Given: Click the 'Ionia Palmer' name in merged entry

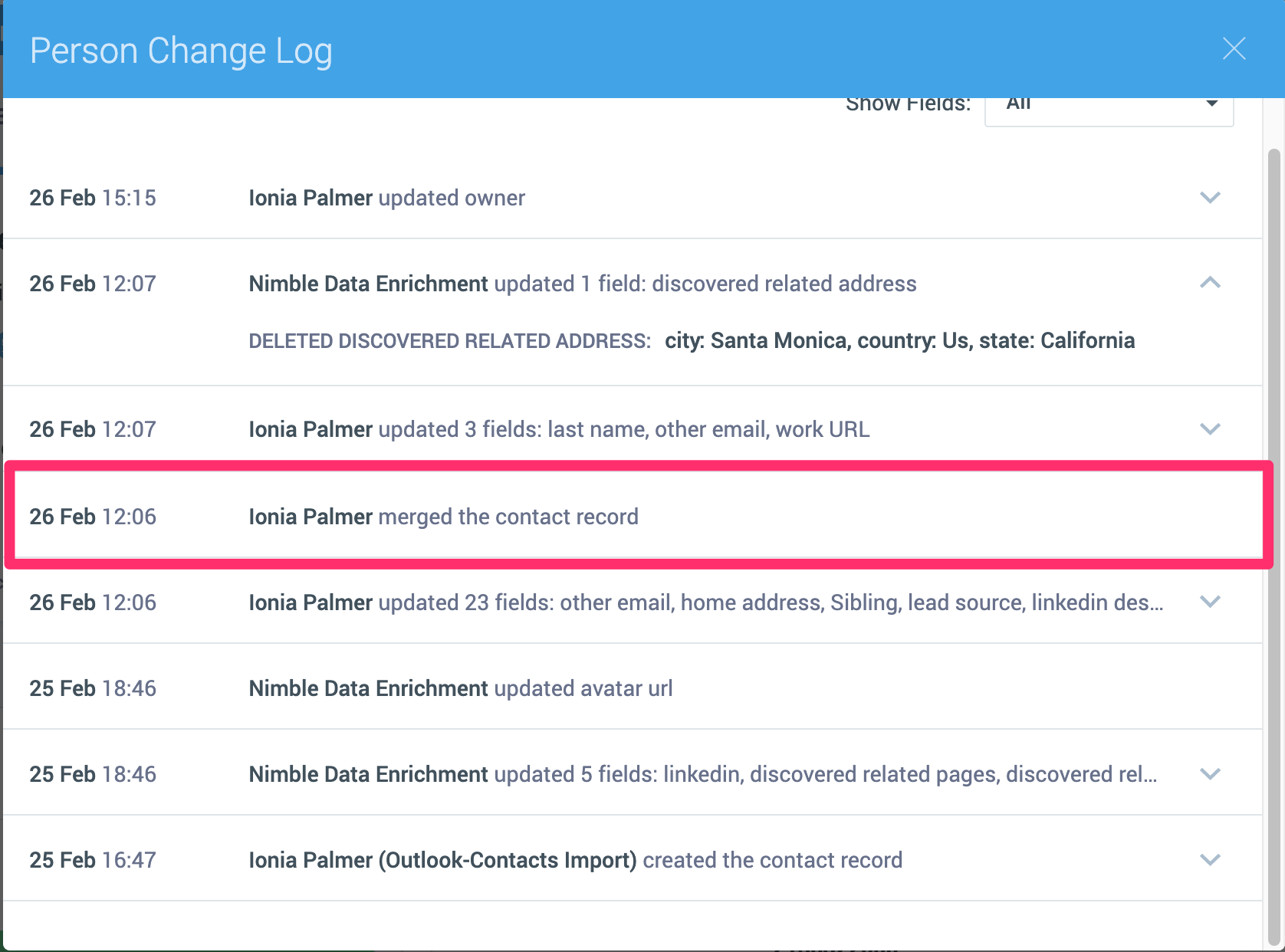Looking at the screenshot, I should 309,516.
